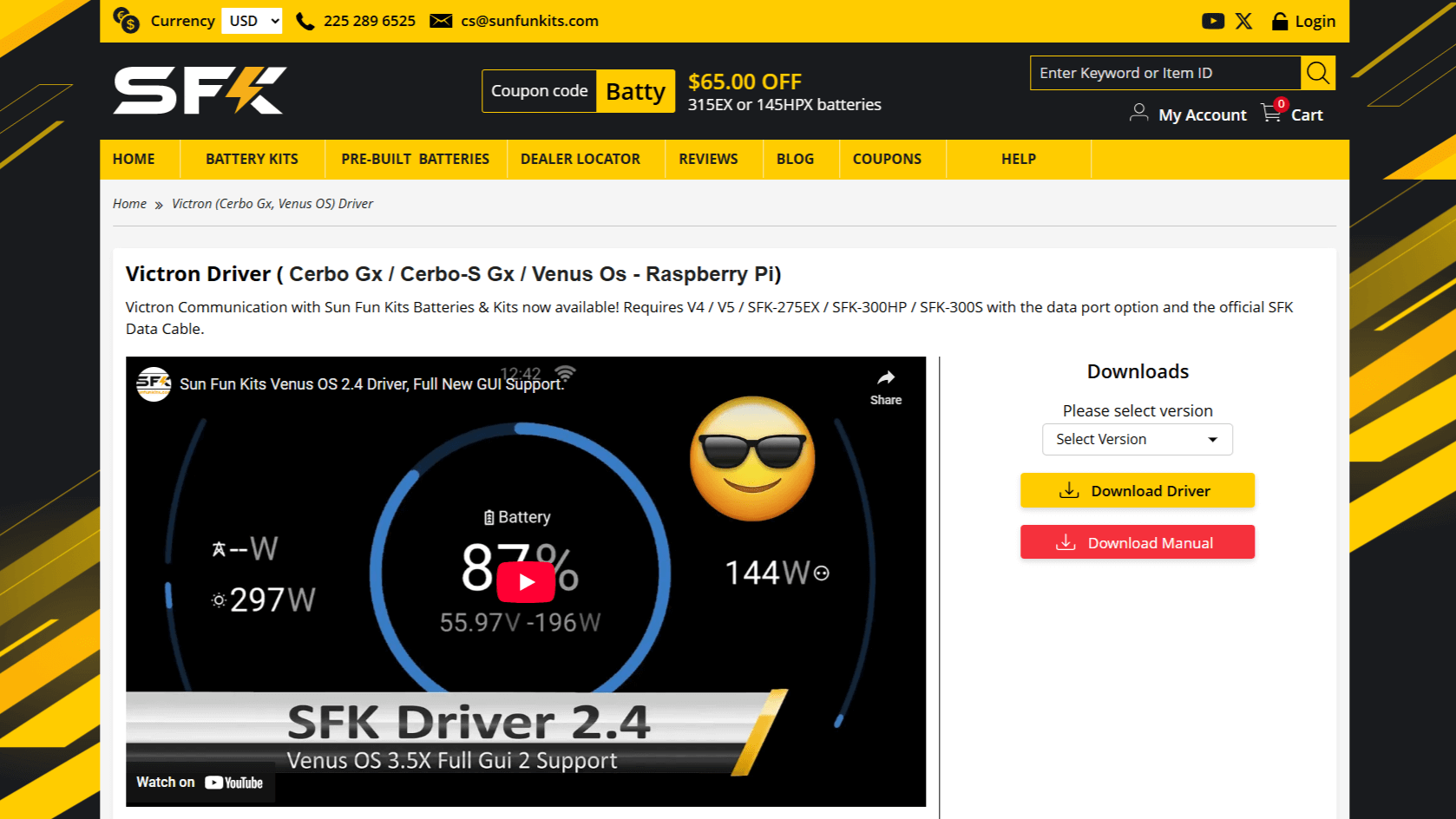The image size is (1456, 819).
Task: Go to HOME menu item
Action: click(134, 159)
